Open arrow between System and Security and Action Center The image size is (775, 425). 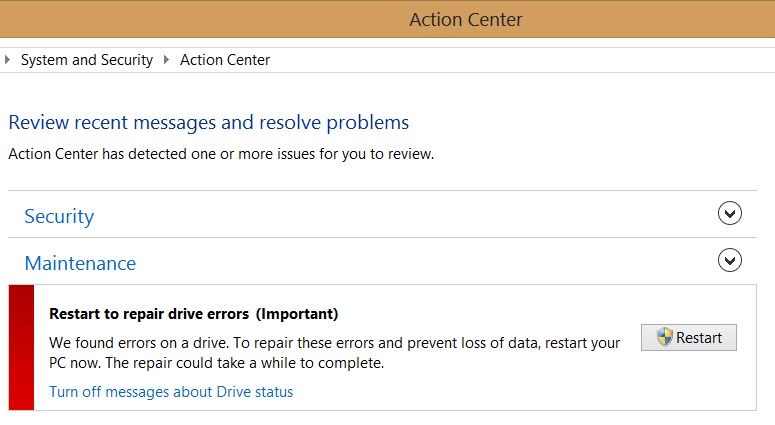point(166,60)
